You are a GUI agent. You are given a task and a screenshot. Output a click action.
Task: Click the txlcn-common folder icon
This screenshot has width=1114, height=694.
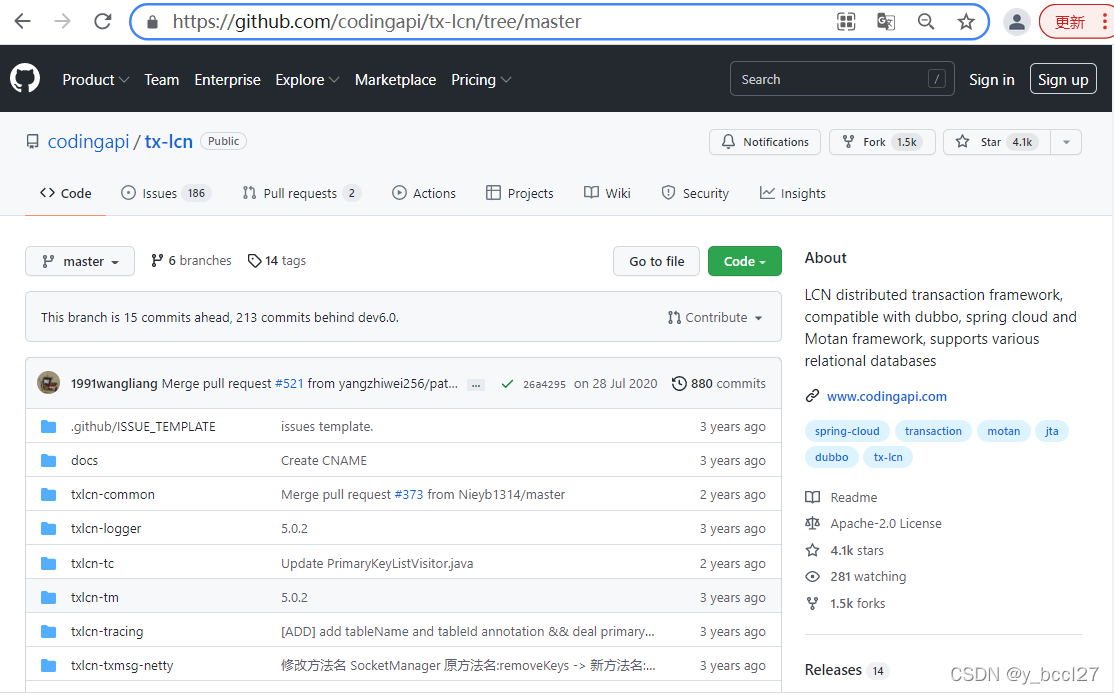point(48,494)
